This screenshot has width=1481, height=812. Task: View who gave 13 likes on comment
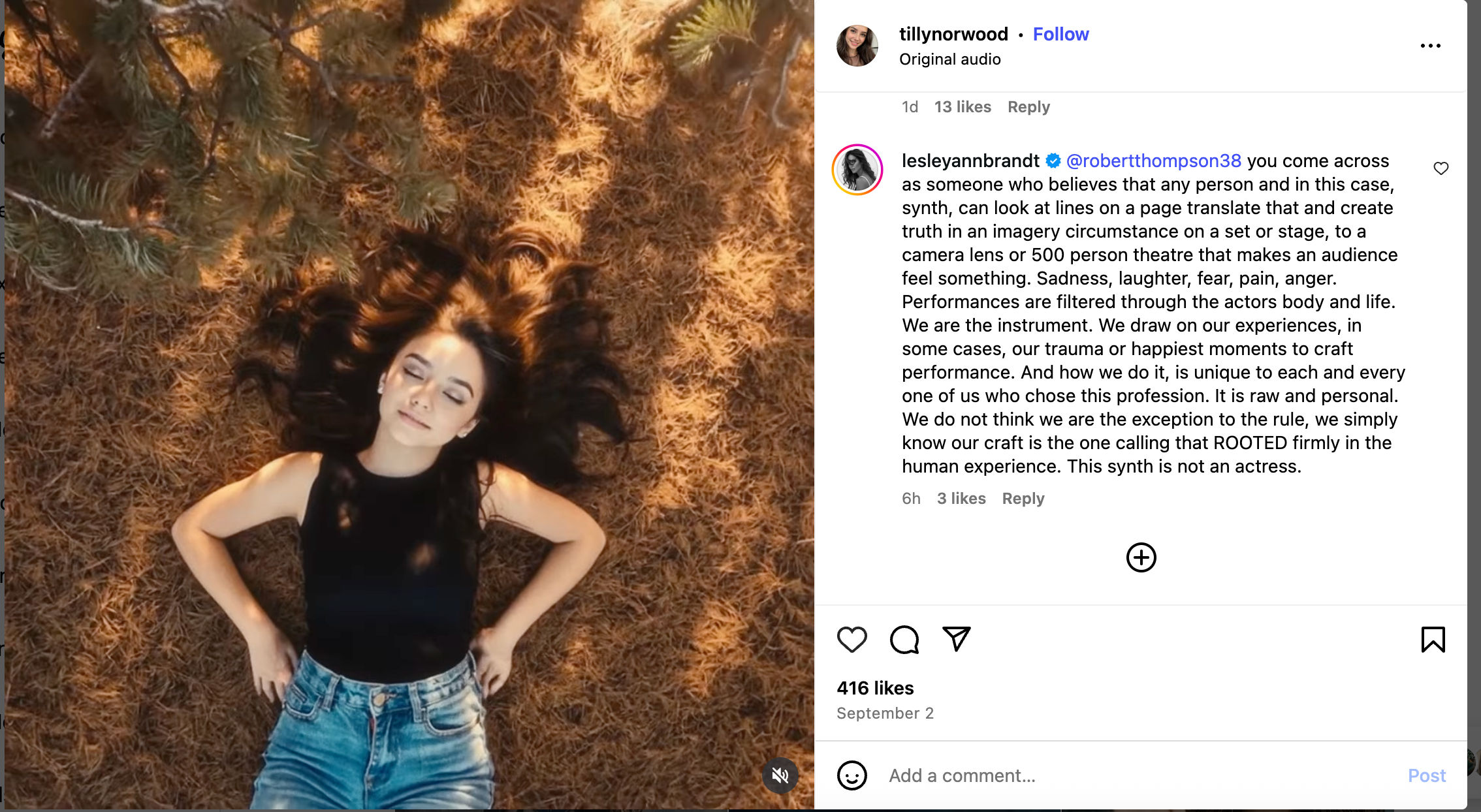pos(963,107)
